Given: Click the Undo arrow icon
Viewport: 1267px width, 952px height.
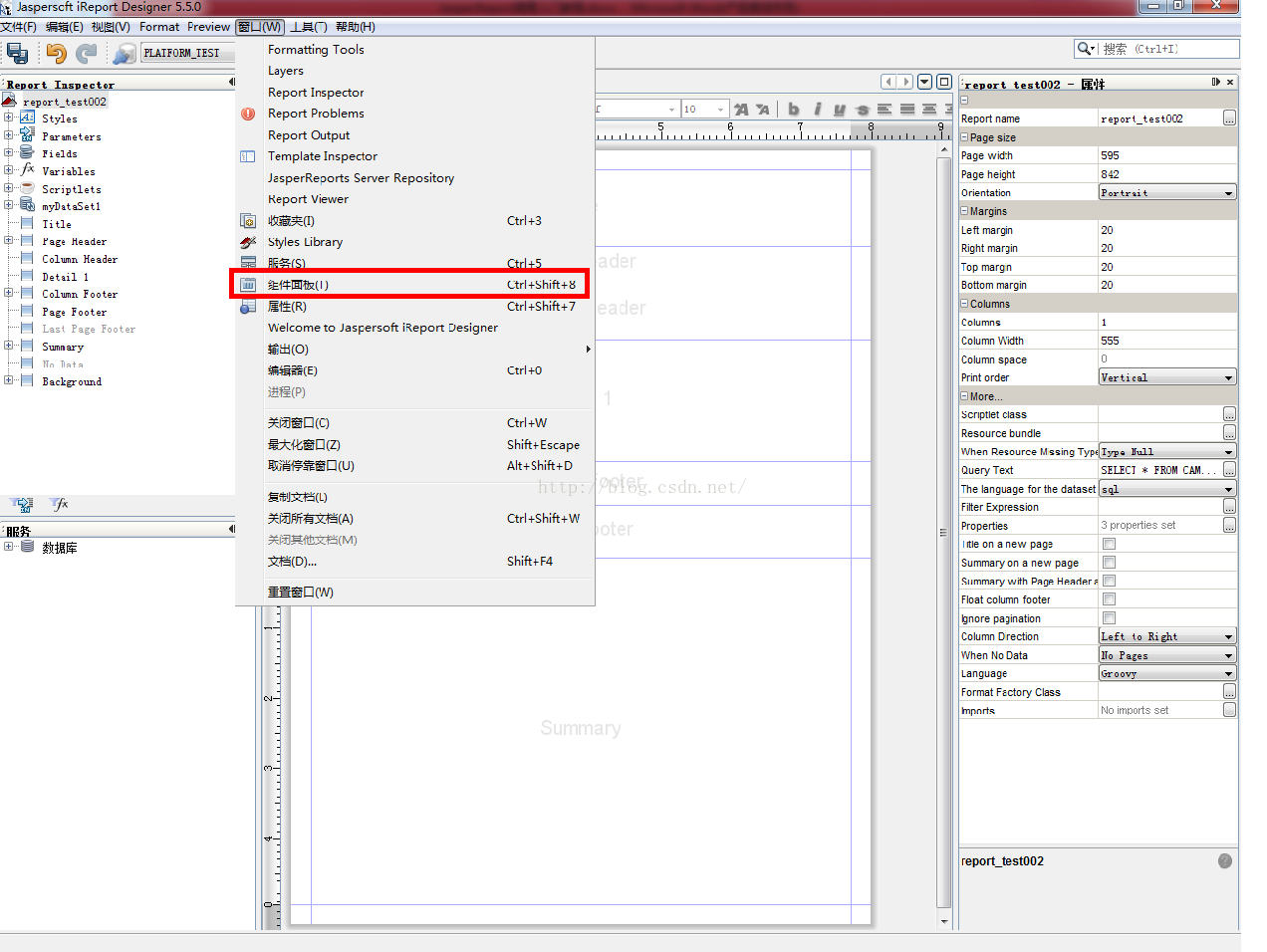Looking at the screenshot, I should tap(57, 53).
